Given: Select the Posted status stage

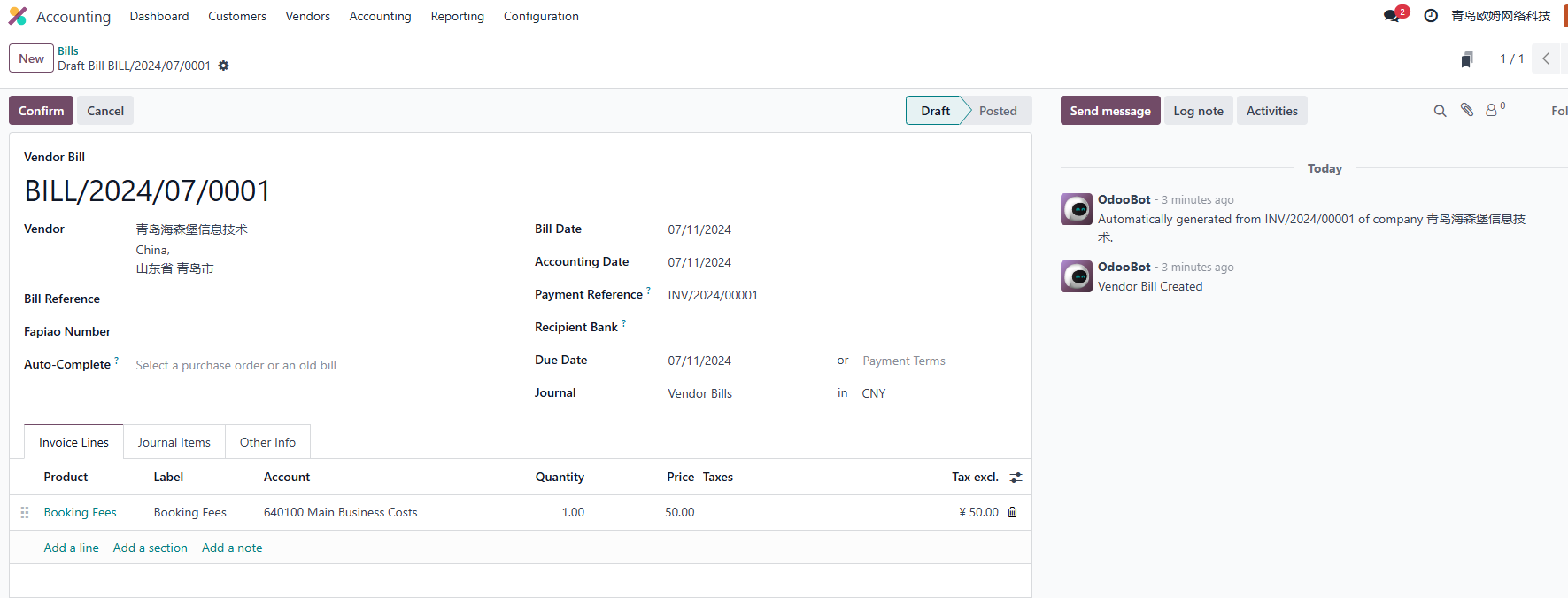Looking at the screenshot, I should point(998,111).
